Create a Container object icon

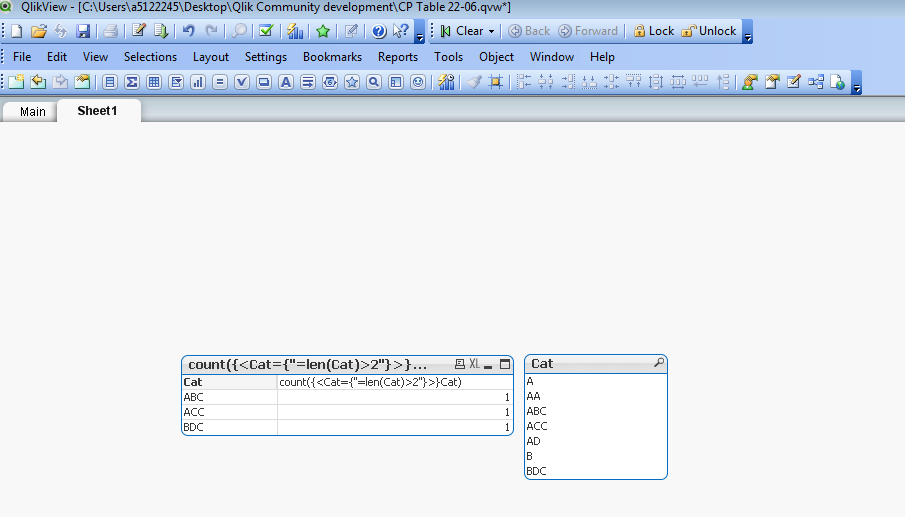pyautogui.click(x=396, y=82)
